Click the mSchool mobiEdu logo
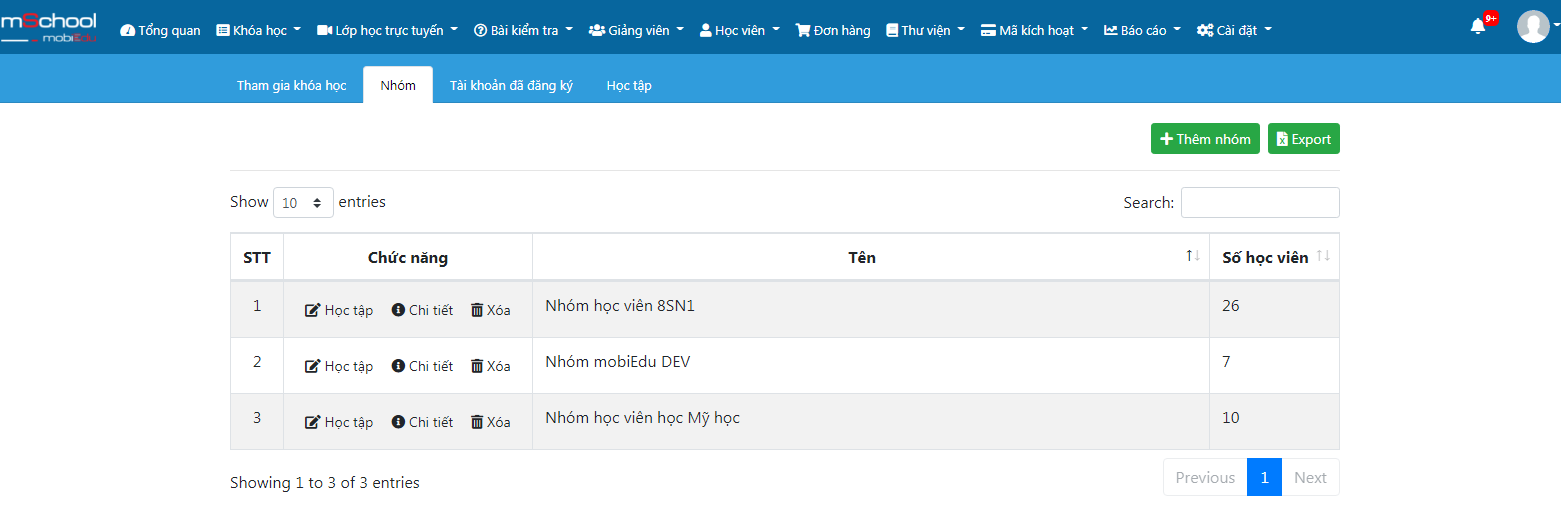 (49, 27)
